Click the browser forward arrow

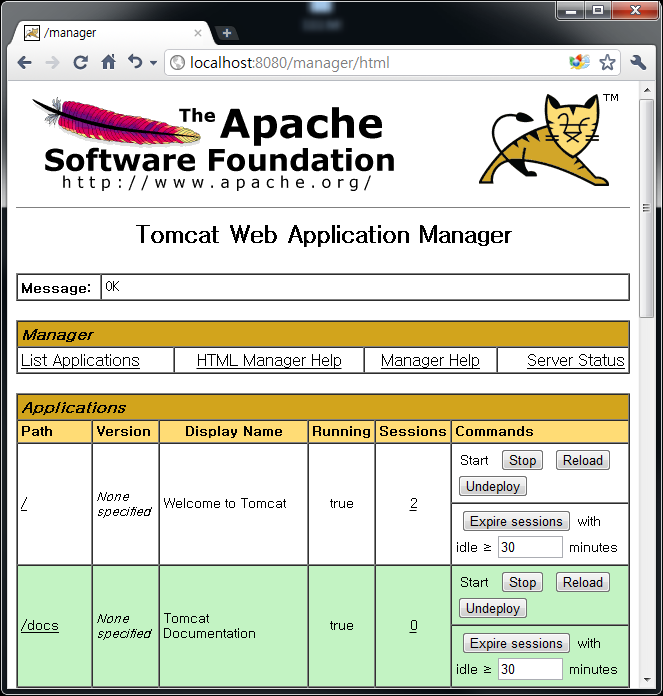coord(52,63)
